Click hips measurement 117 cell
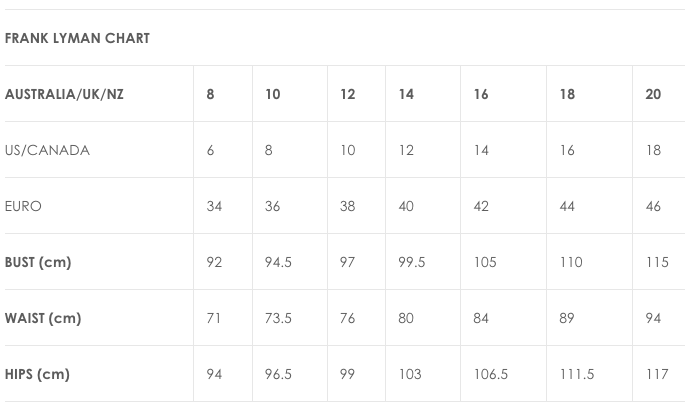 (656, 374)
